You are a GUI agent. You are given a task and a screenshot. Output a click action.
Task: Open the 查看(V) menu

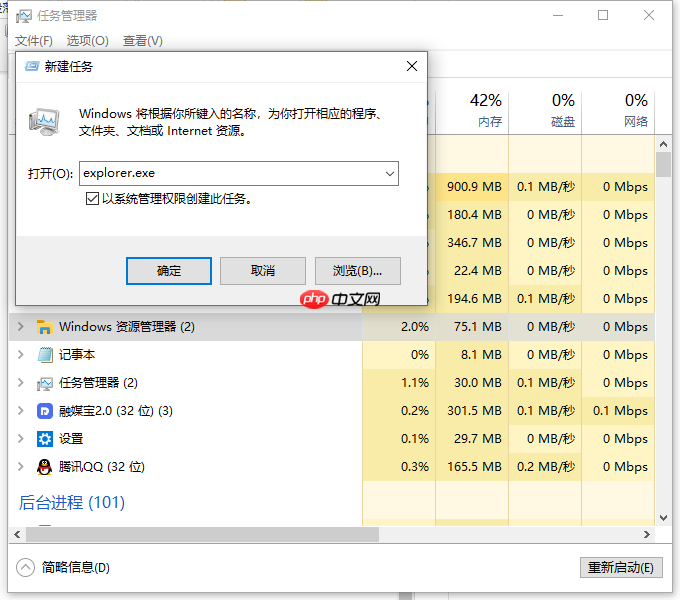coord(143,41)
